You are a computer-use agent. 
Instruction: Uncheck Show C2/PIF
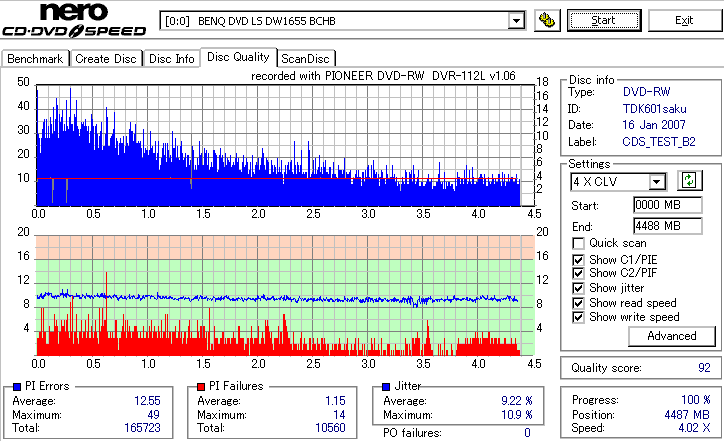click(578, 273)
